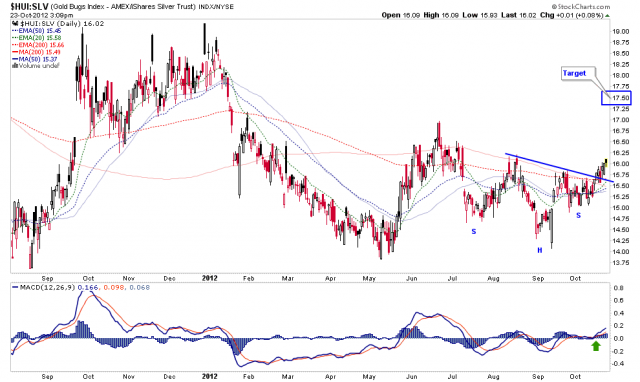This screenshot has height=382, width=640.
Task: Click the -0.4 label on MACD axis
Action: pos(618,364)
